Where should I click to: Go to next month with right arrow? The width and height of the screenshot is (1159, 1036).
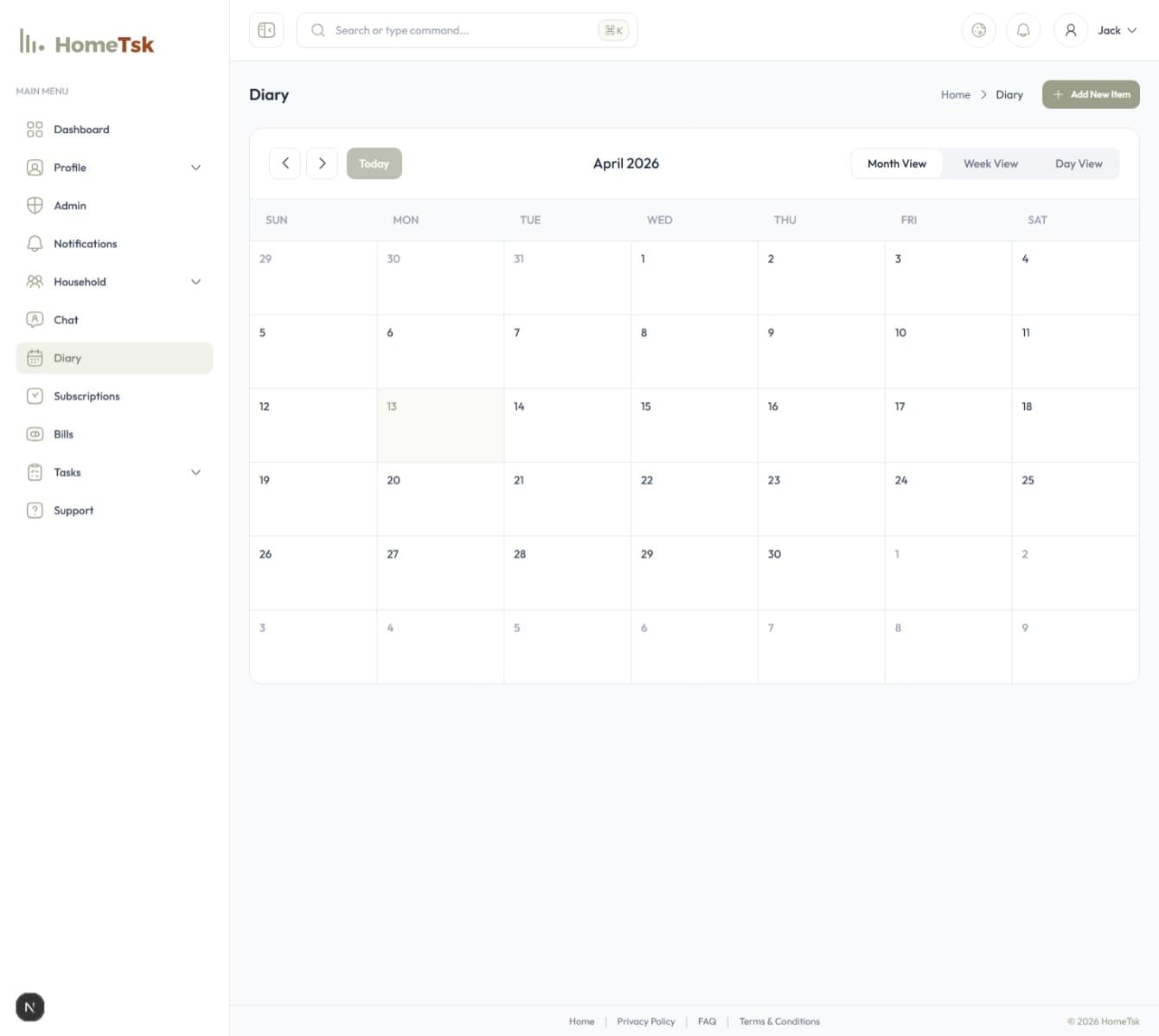(322, 163)
